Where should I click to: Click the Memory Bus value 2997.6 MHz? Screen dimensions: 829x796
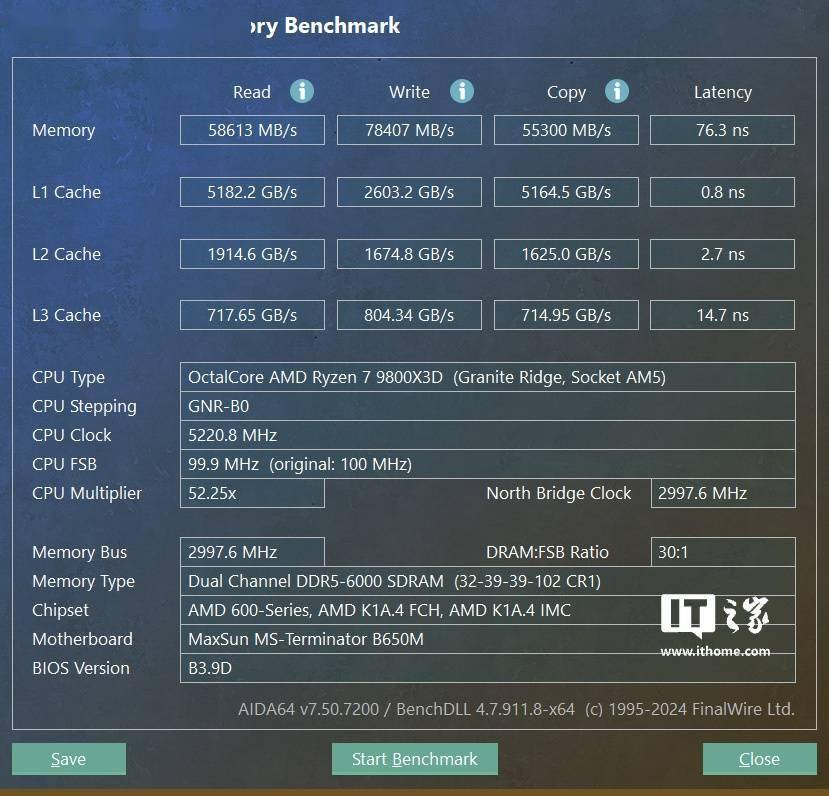[252, 552]
